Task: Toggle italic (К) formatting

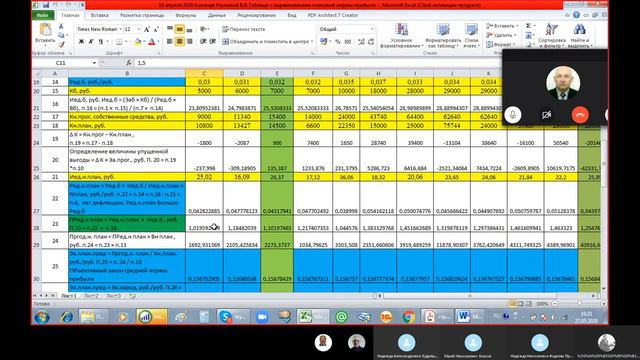Action: pyautogui.click(x=91, y=42)
